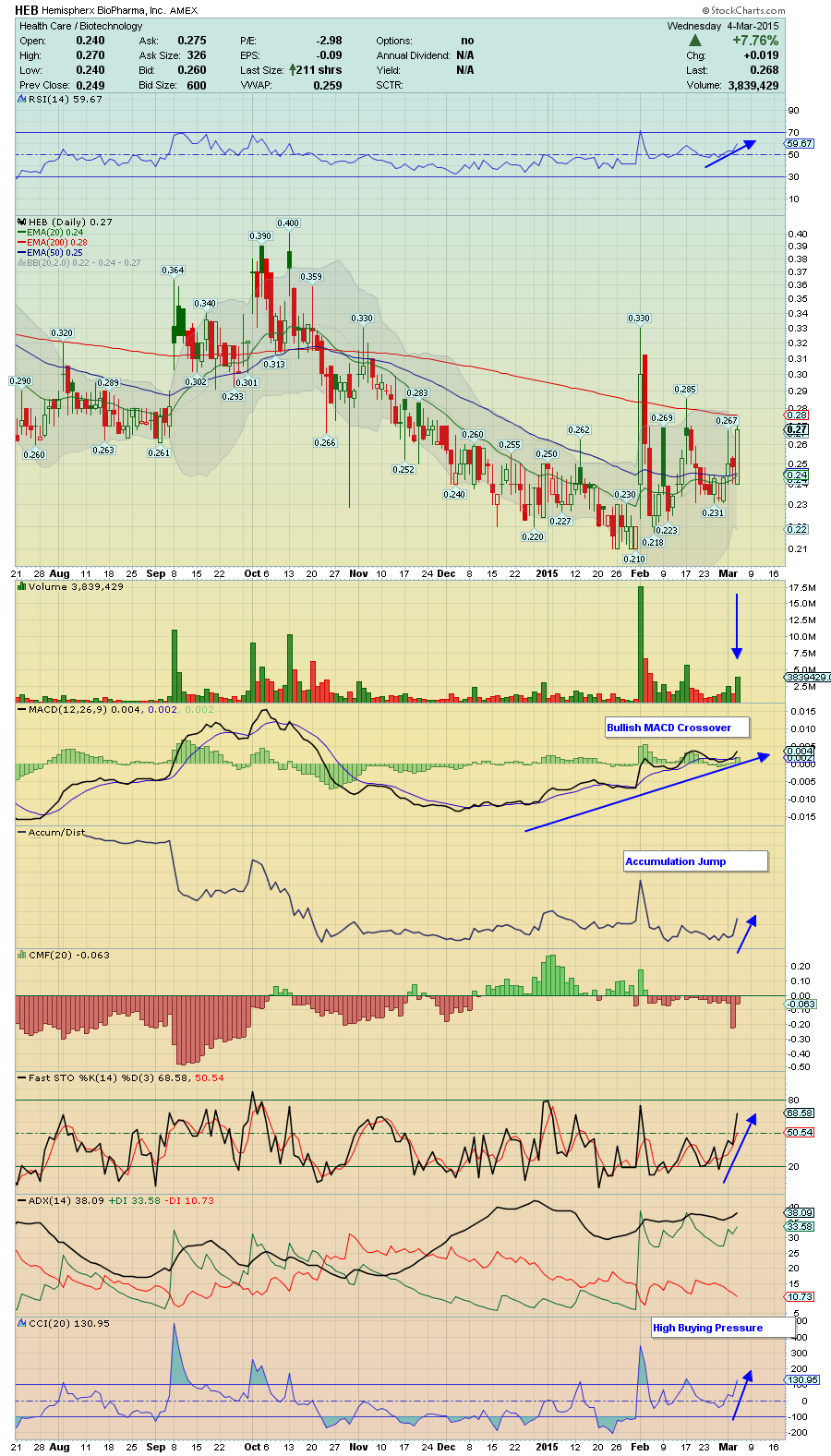The image size is (831, 1456).
Task: Click the SCTR label
Action: tap(390, 85)
